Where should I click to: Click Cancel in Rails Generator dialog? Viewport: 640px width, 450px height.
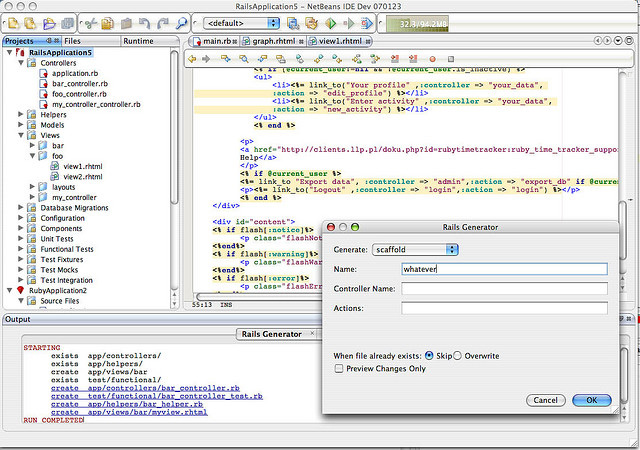point(545,400)
